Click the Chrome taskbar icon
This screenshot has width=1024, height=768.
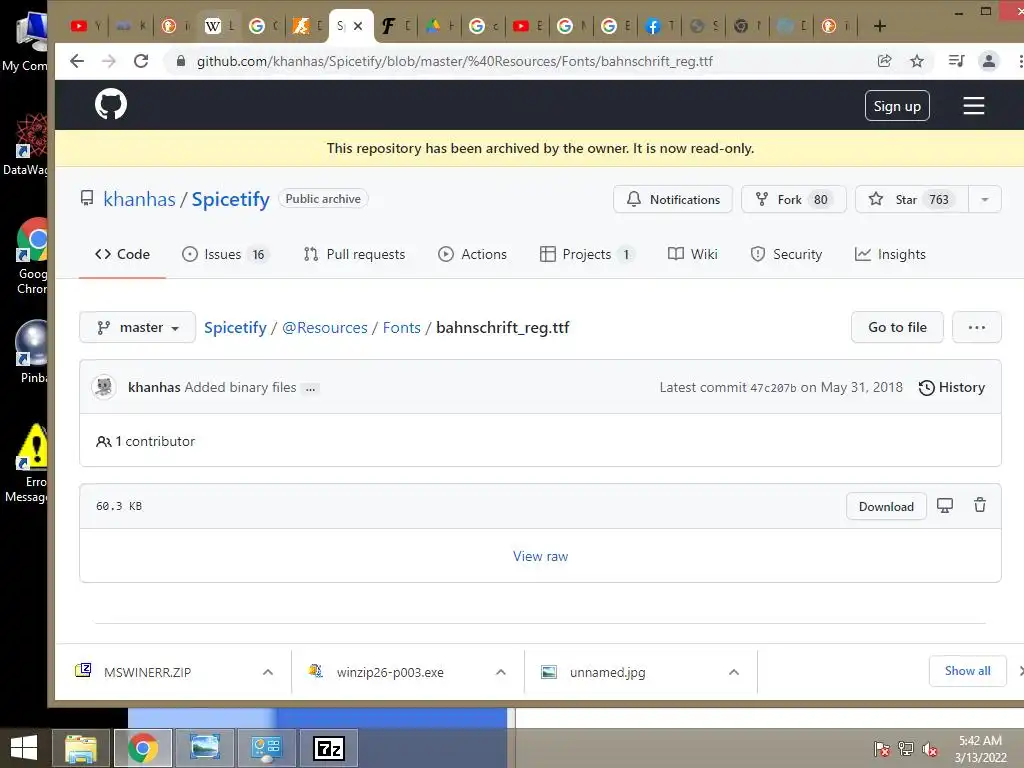(x=143, y=748)
